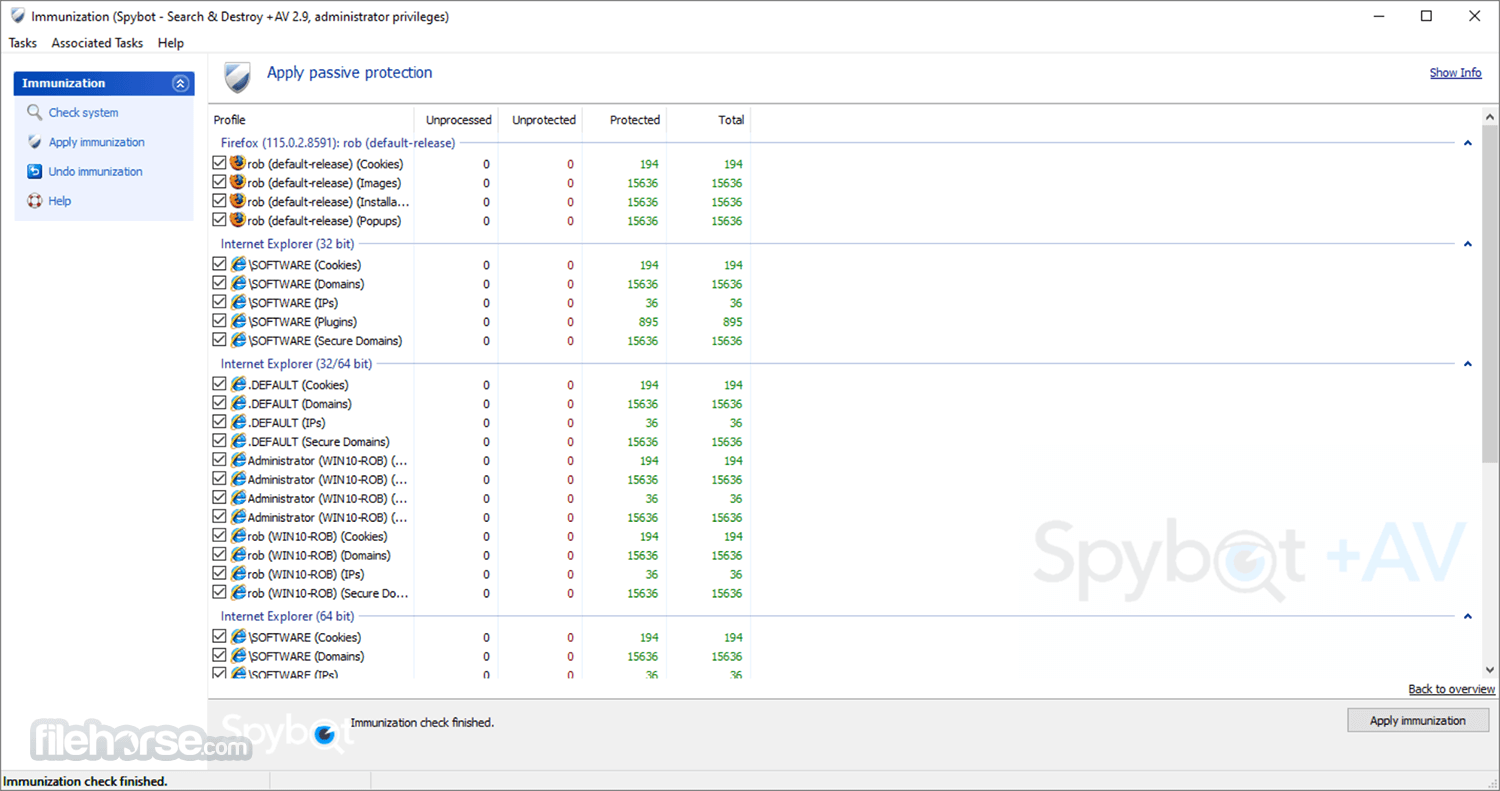Click the Help lifebuoy icon in sidebar

point(35,200)
